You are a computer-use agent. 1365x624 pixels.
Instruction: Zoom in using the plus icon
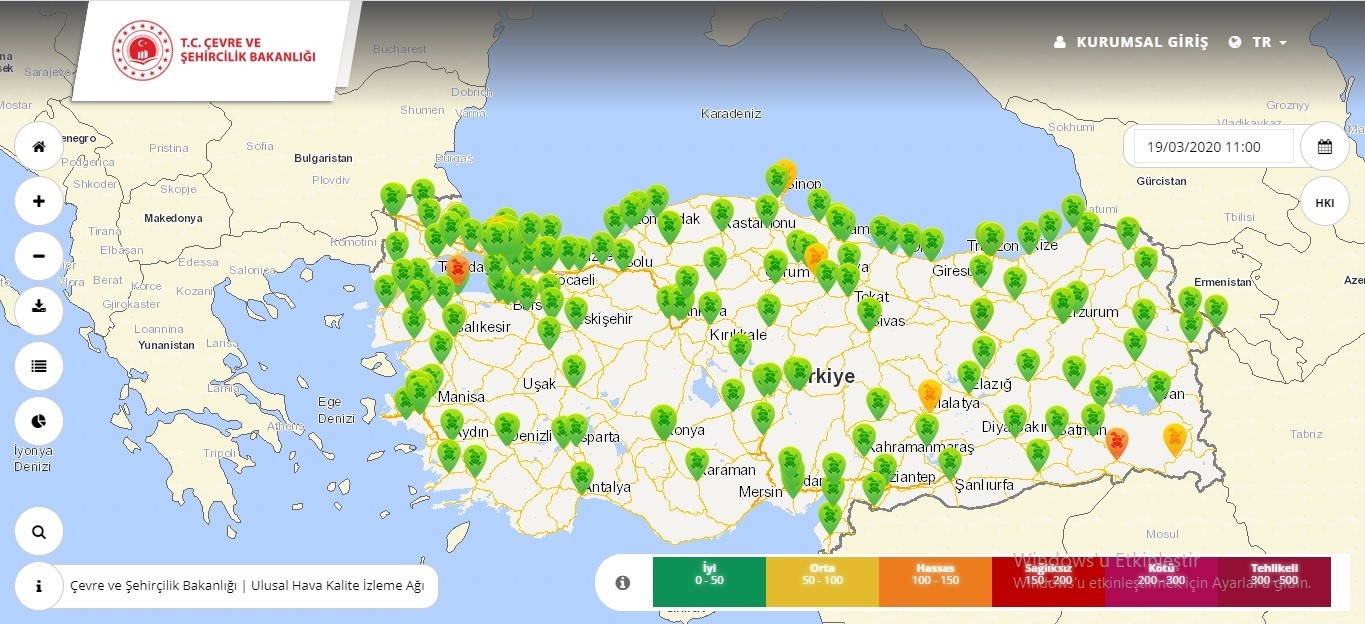tap(38, 201)
